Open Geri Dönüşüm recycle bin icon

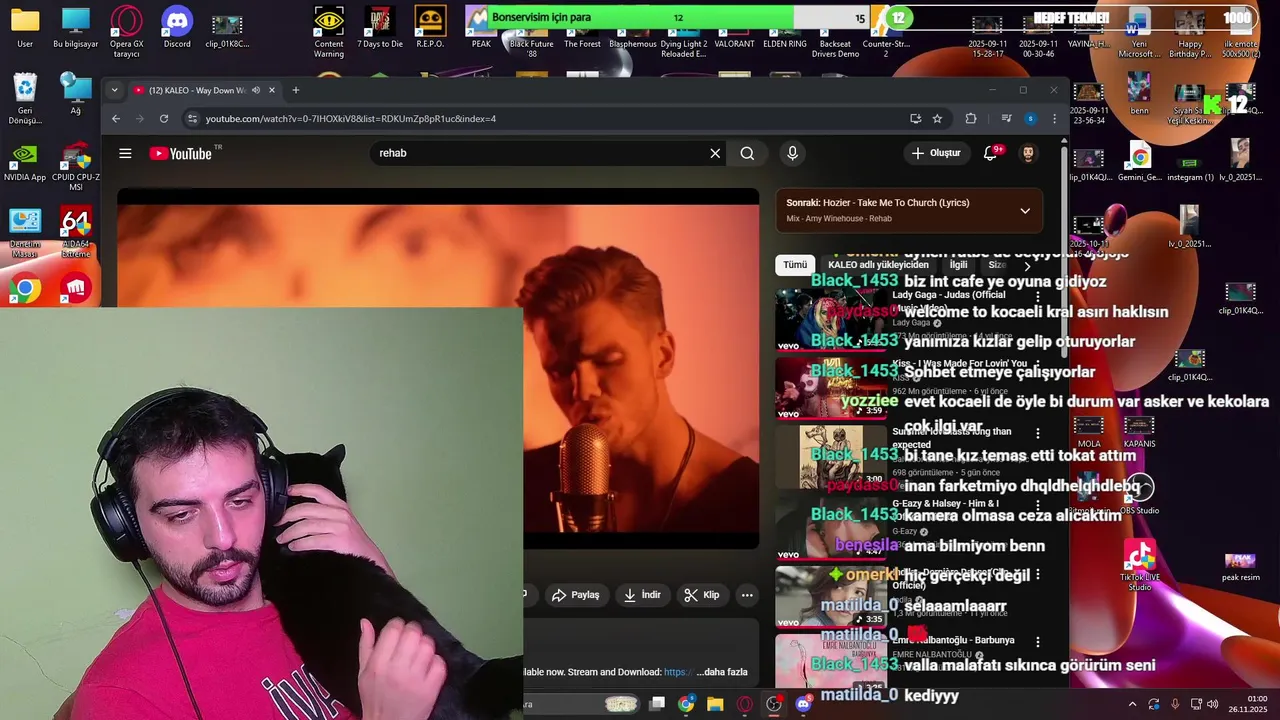tap(25, 98)
